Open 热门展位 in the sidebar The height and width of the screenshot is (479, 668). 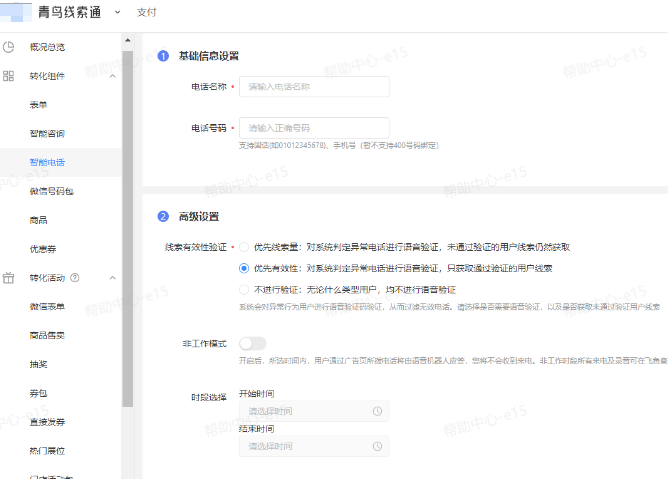47,451
